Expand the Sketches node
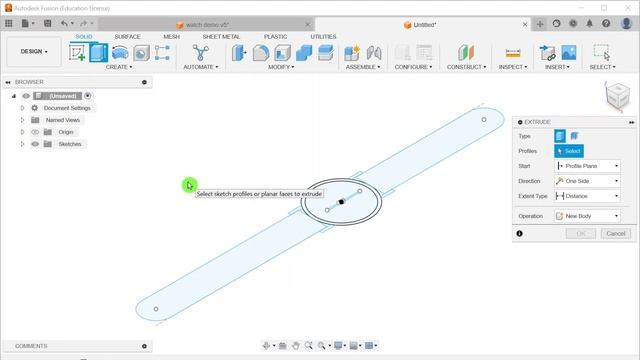This screenshot has width=640, height=360. pyautogui.click(x=22, y=144)
